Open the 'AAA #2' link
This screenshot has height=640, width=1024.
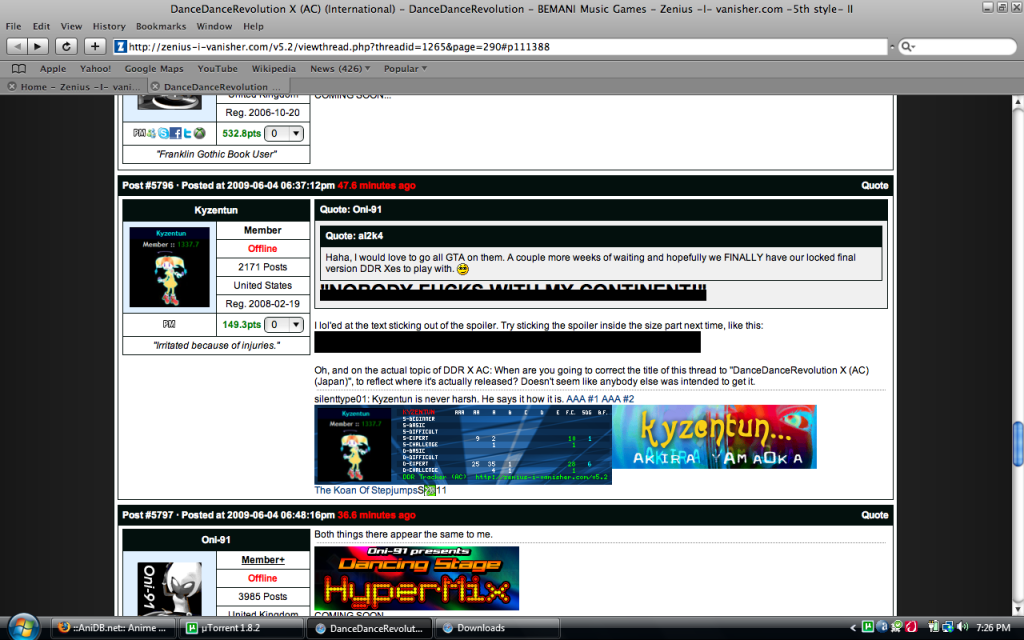[x=618, y=399]
